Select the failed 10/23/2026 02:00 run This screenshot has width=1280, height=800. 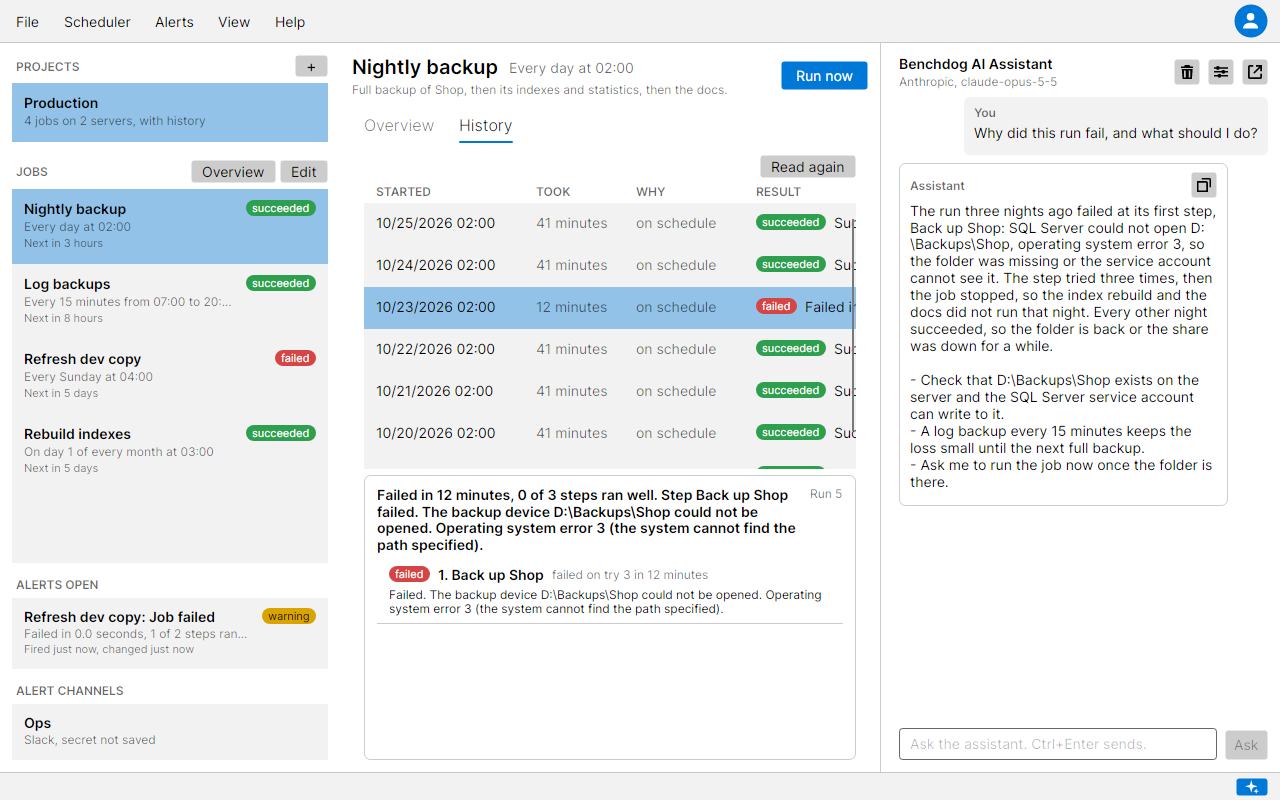coord(609,307)
